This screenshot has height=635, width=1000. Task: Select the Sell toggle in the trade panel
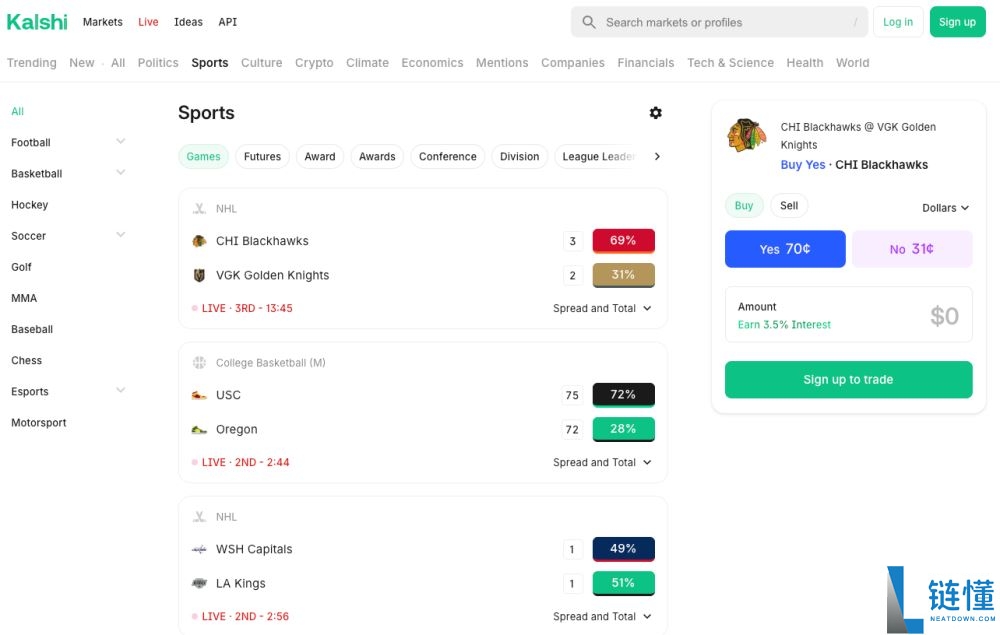point(789,206)
